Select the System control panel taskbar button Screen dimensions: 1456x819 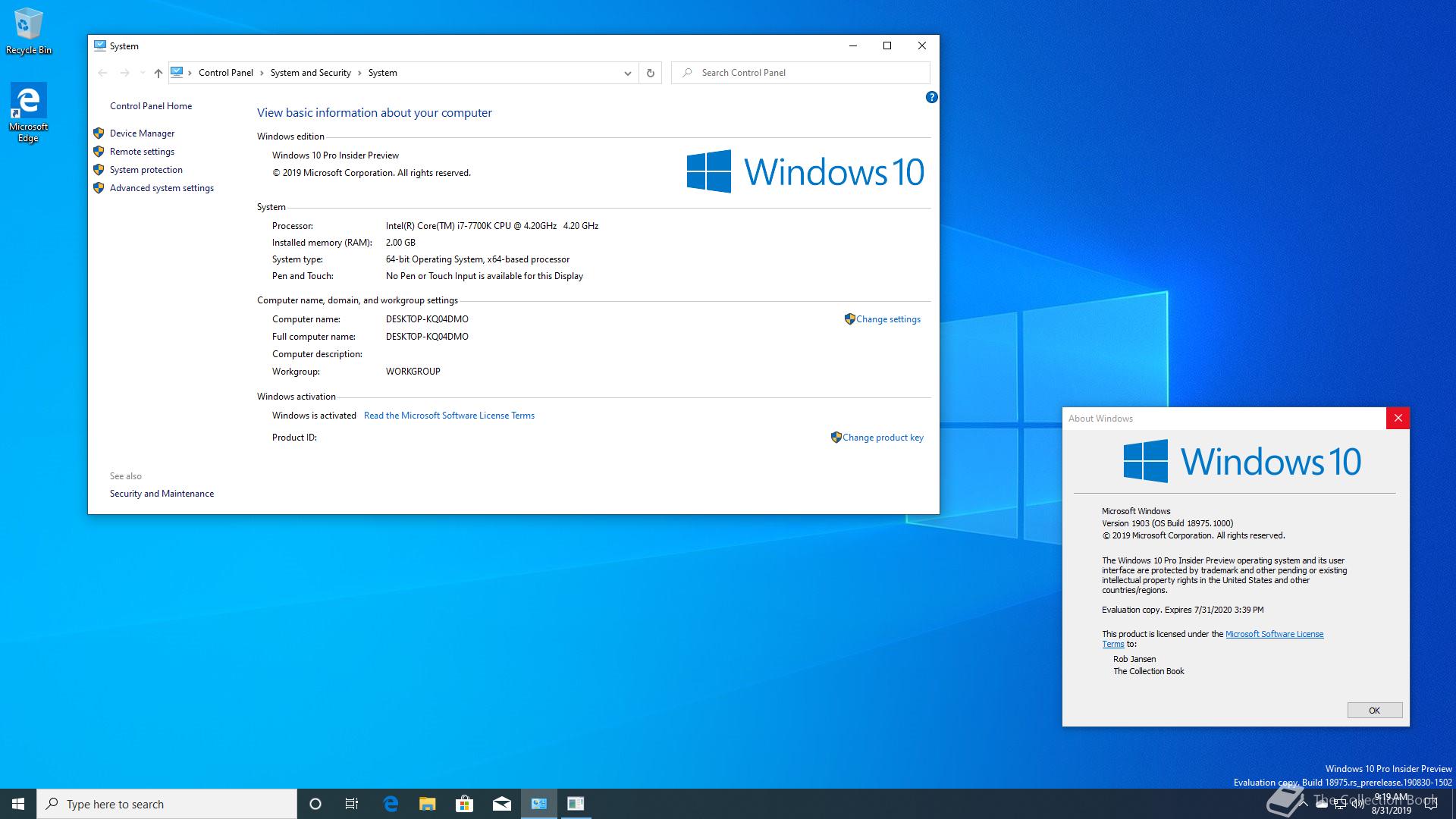(539, 804)
